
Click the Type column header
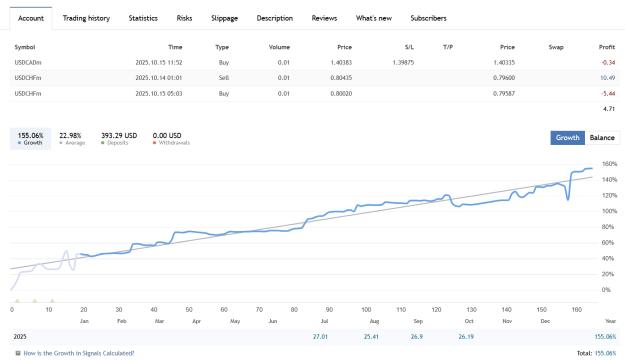pyautogui.click(x=222, y=47)
